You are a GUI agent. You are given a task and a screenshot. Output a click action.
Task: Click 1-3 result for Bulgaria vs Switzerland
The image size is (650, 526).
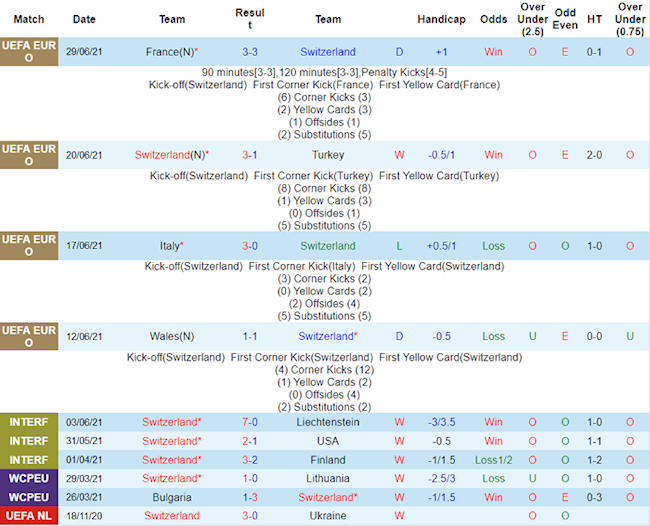click(x=250, y=497)
